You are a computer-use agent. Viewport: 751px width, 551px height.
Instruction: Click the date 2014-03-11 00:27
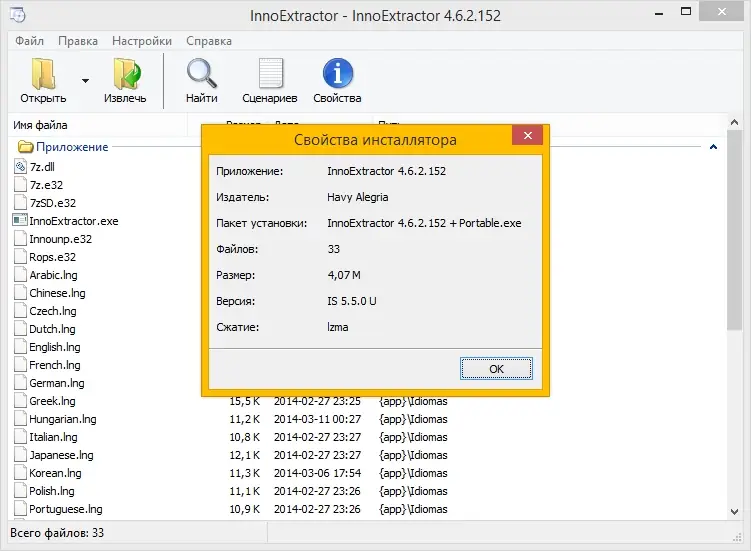(x=317, y=419)
